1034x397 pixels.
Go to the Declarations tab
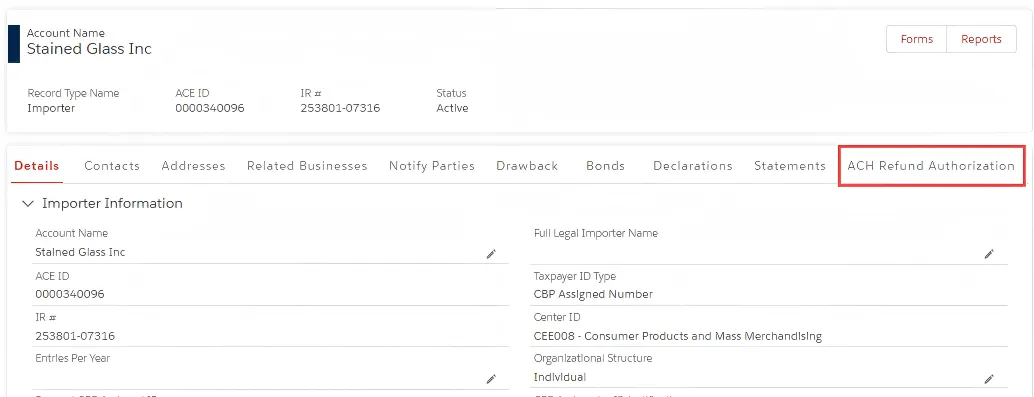[692, 166]
